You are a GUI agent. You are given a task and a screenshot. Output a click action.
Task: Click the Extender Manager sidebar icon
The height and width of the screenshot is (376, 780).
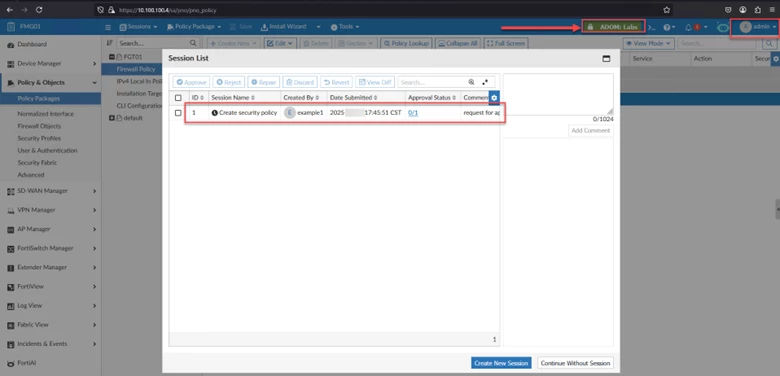[10, 268]
